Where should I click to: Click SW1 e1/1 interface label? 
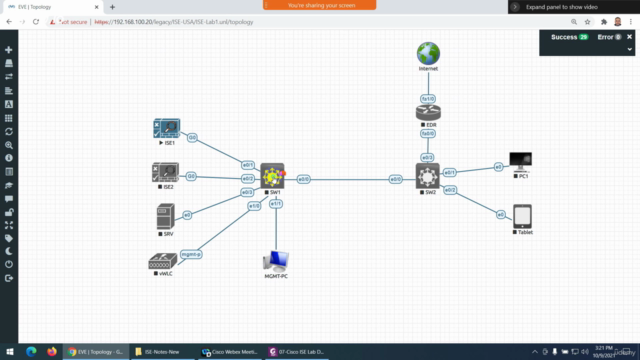[276, 204]
